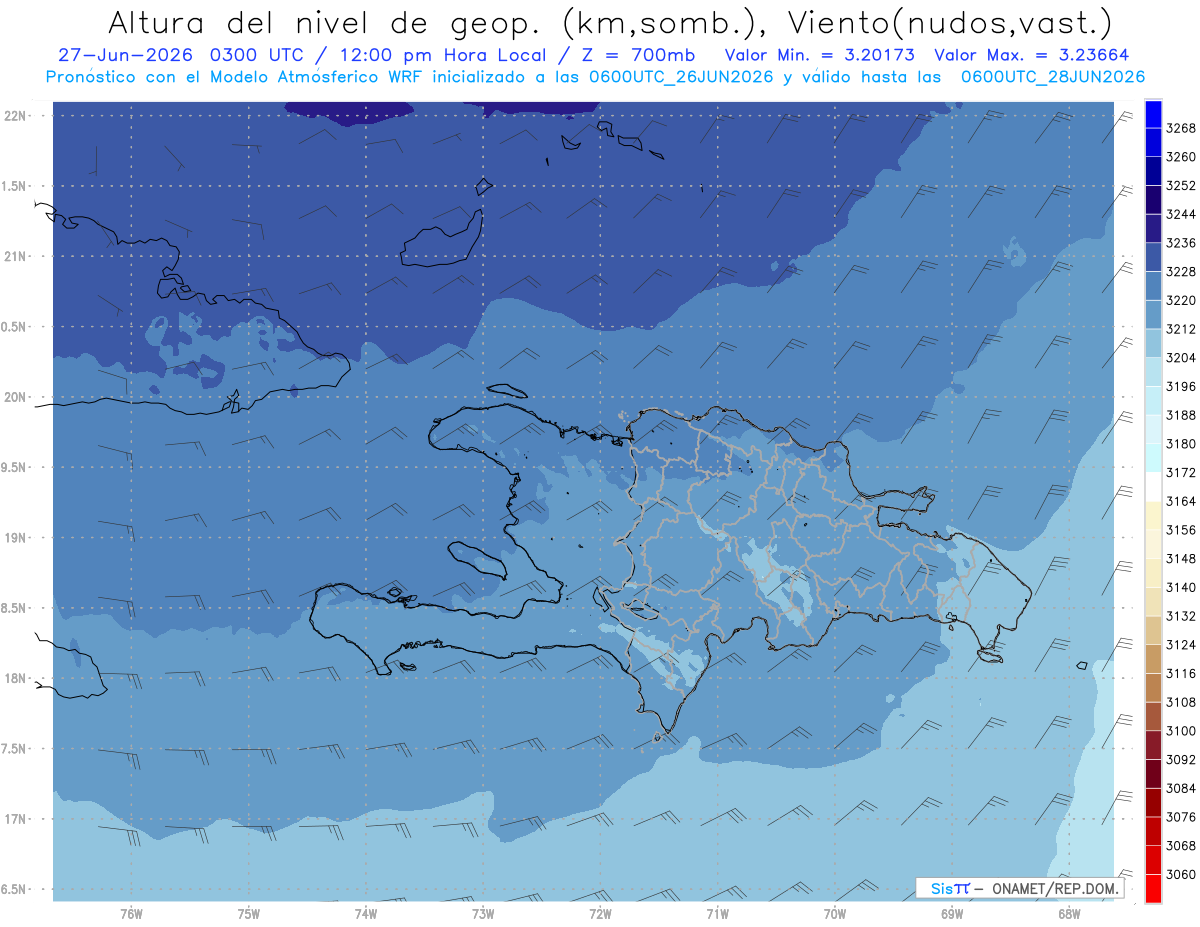Click the legend swatch between 3244 and 3236
The image size is (1200, 927).
(1152, 229)
